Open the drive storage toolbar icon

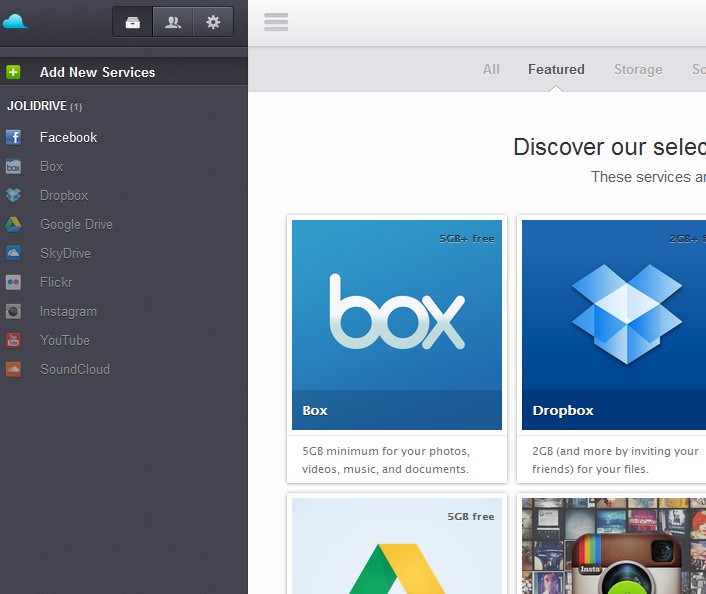[132, 22]
